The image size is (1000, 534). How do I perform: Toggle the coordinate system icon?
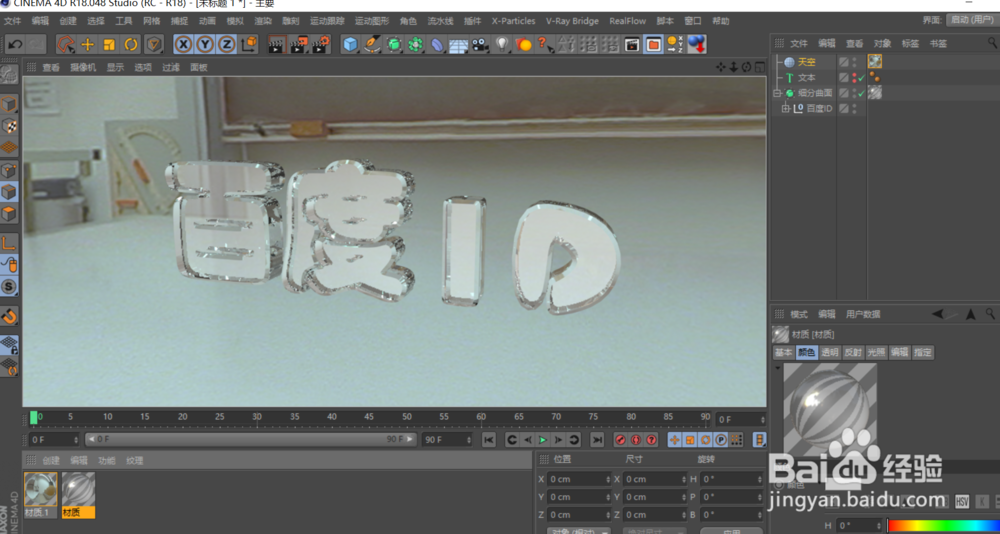250,45
